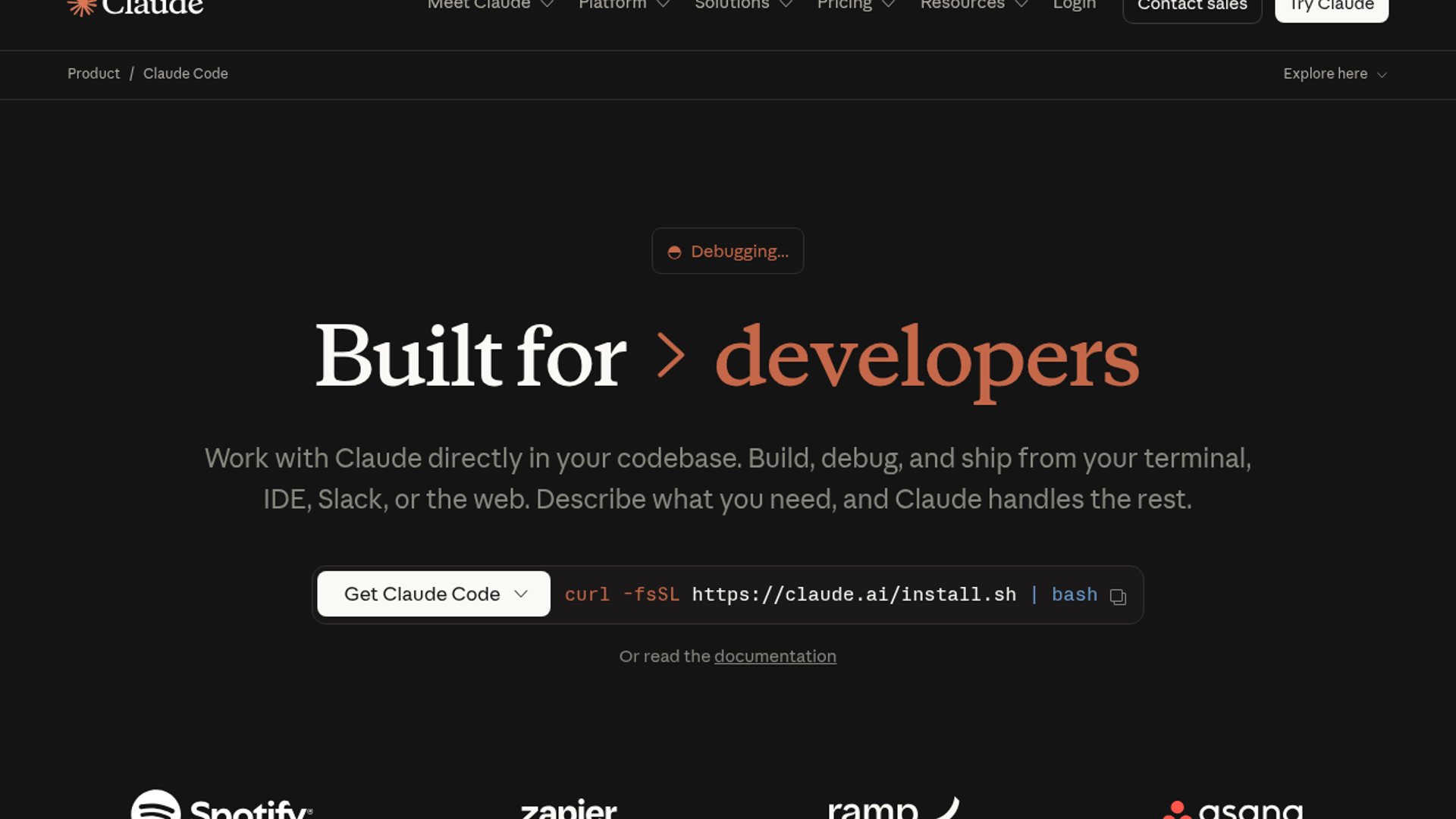1456x819 pixels.
Task: Expand the Resources menu
Action: [974, 5]
